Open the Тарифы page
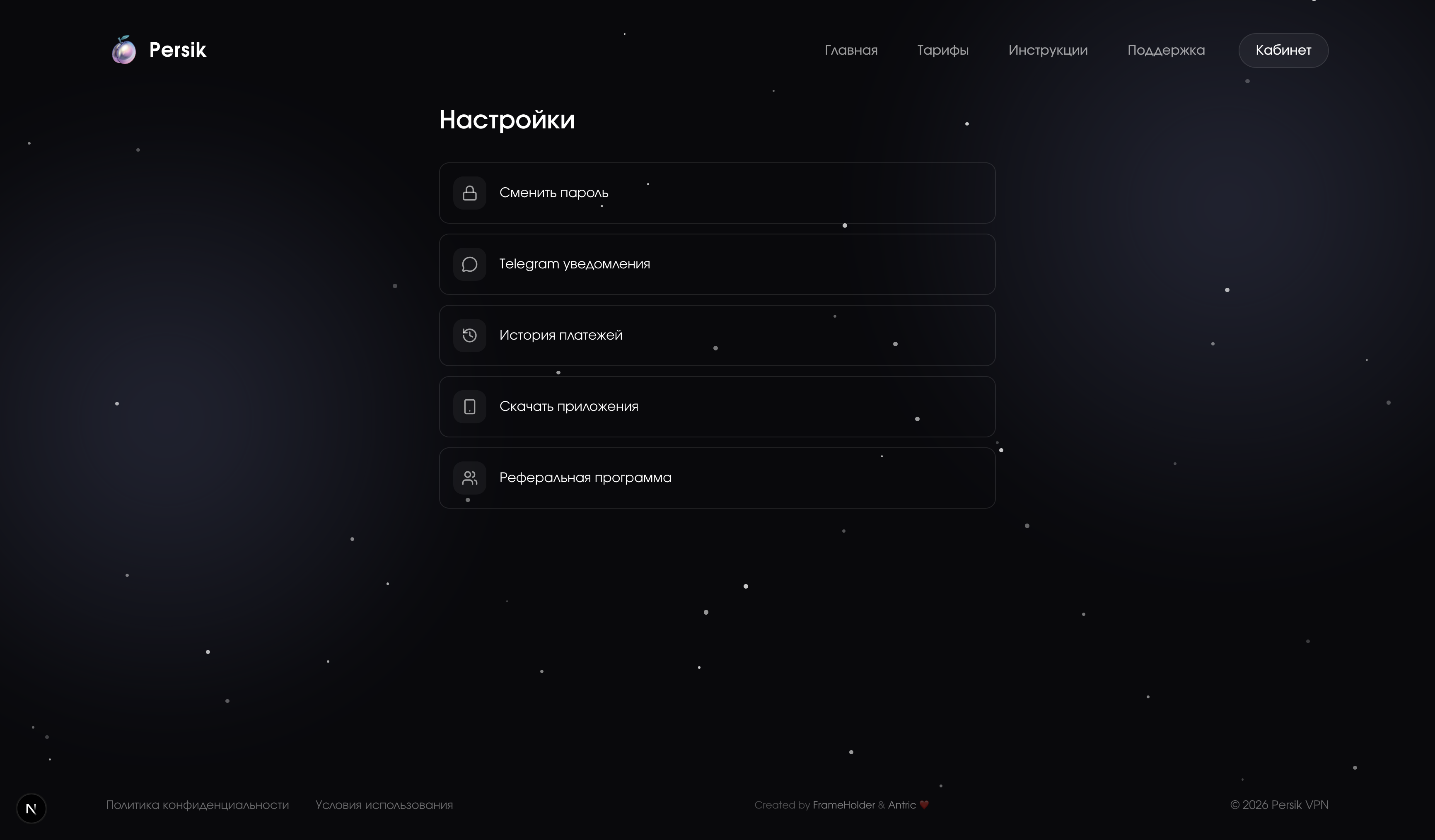 tap(942, 50)
